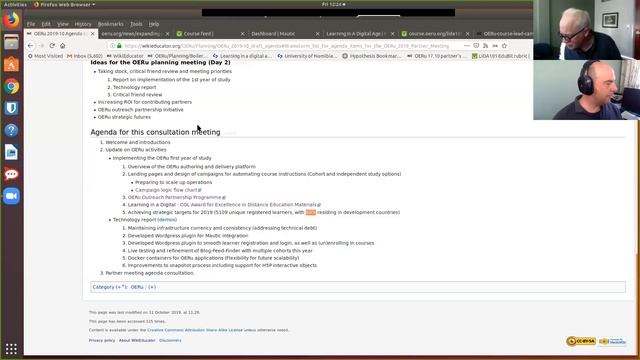Screen dimensions: 640x360
Task: Open the Most Visited bookmark folder
Action: pyautogui.click(x=45, y=56)
